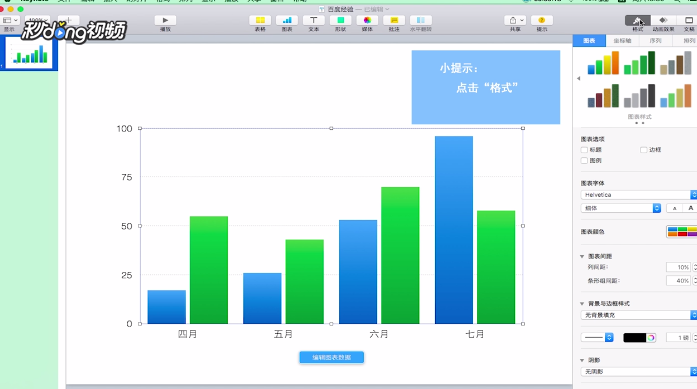Click the Play (播放) toolbar button
The image size is (697, 389).
[x=165, y=20]
